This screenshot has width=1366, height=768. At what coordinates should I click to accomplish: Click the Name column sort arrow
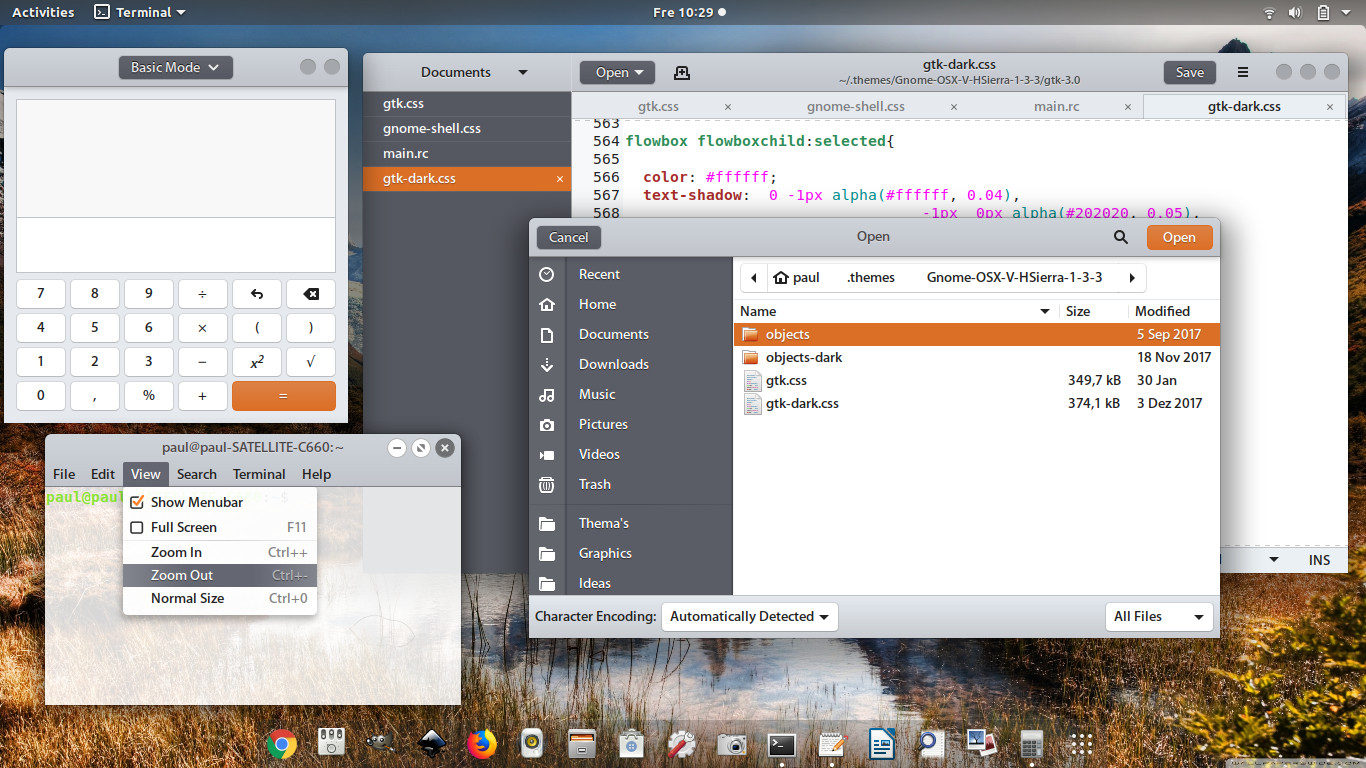tap(1045, 311)
